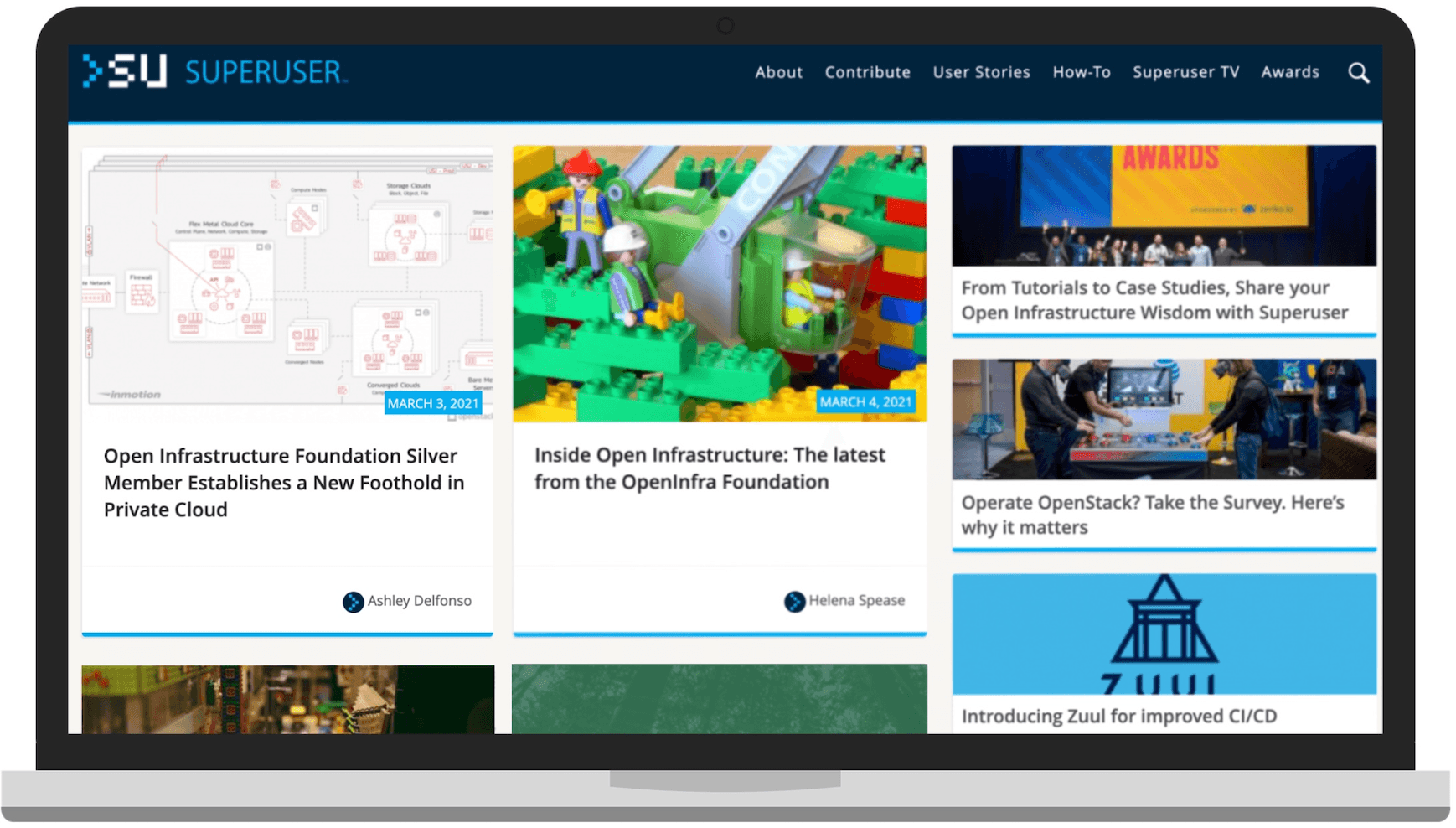The height and width of the screenshot is (828, 1456).
Task: Click the Lego construction figures thumbnail
Action: pyautogui.click(x=720, y=283)
